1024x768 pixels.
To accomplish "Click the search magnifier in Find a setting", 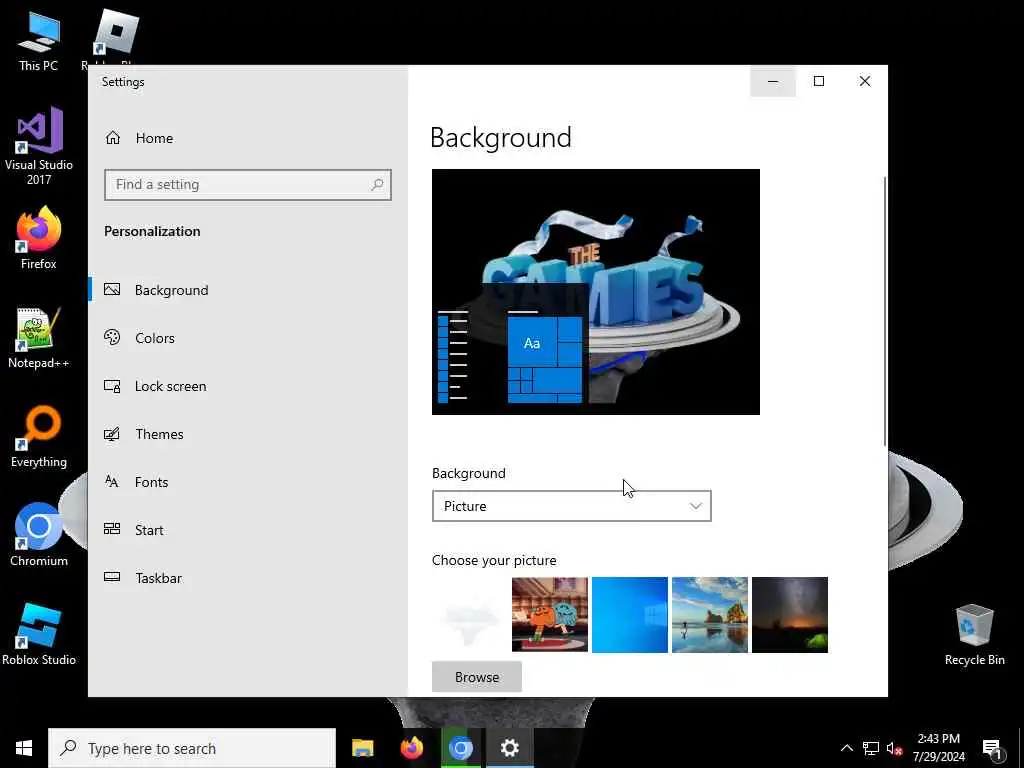I will (377, 185).
